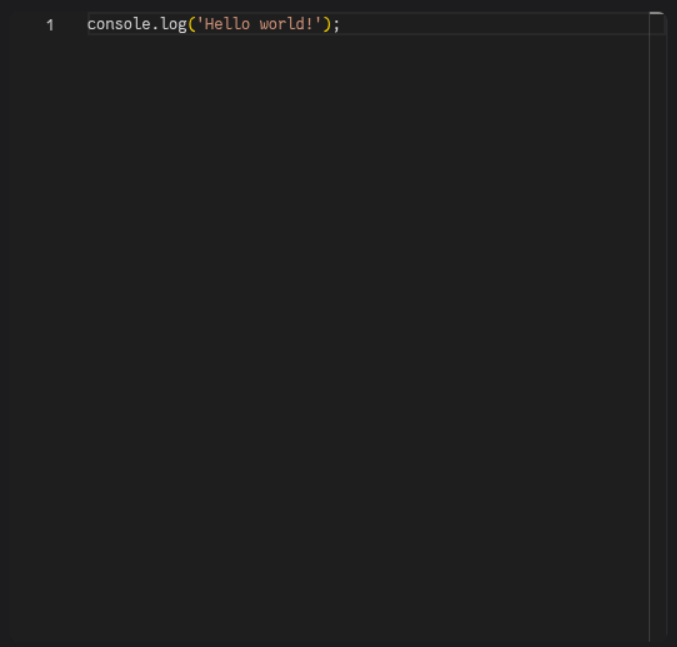677x647 pixels.
Task: Click the folding gutter between line number and code
Action: 74,25
